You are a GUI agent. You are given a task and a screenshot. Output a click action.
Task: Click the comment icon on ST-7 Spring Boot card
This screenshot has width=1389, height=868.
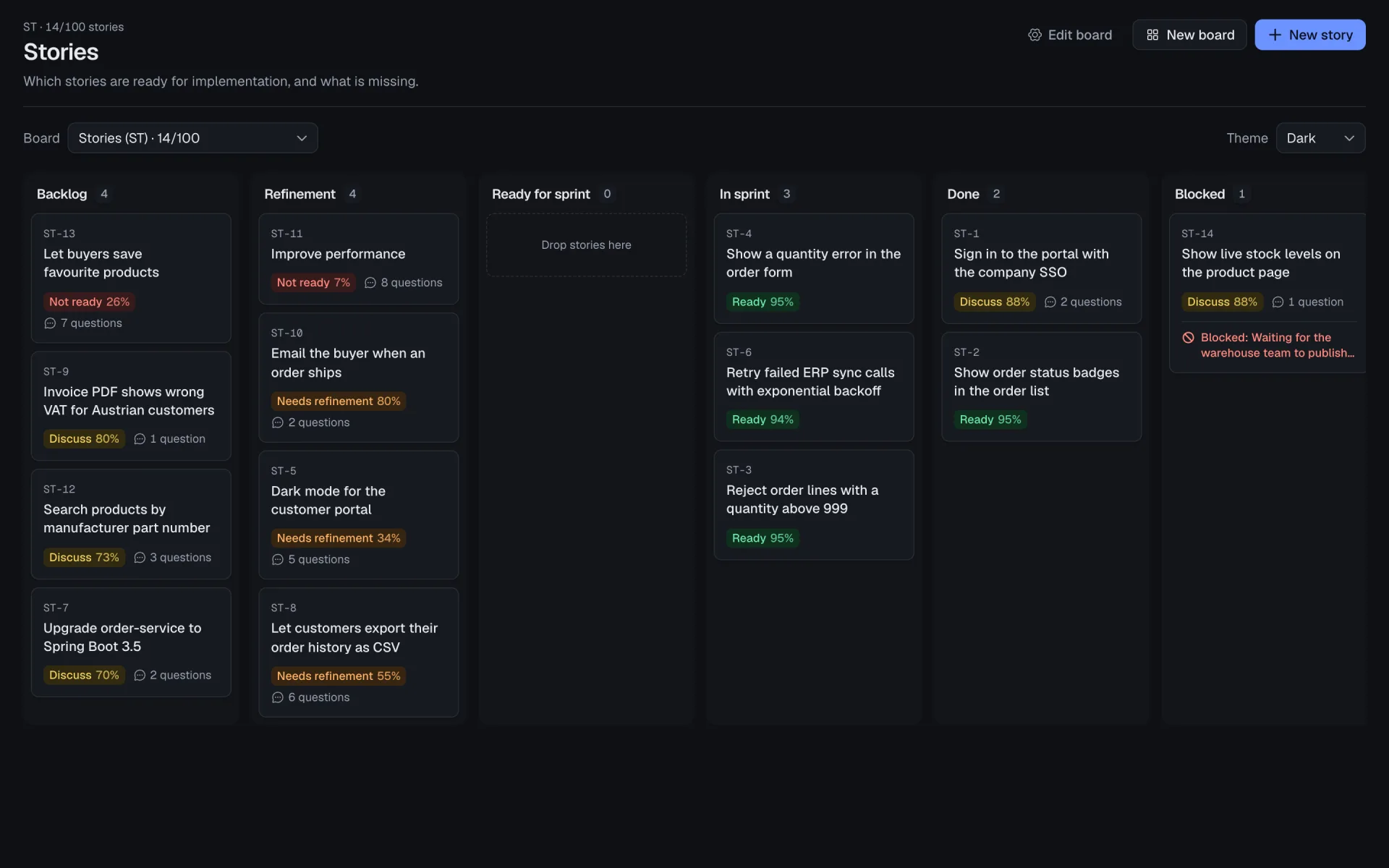click(x=140, y=676)
